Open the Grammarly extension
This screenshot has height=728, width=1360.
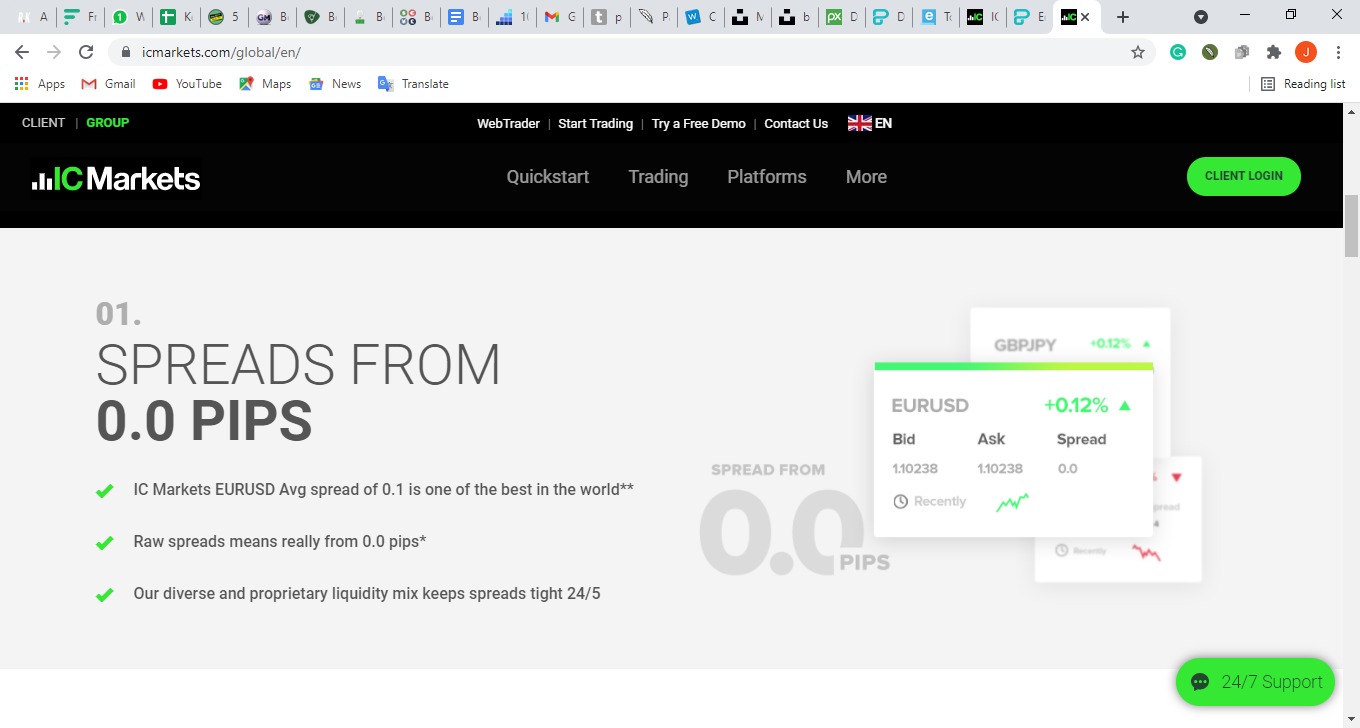pyautogui.click(x=1178, y=52)
